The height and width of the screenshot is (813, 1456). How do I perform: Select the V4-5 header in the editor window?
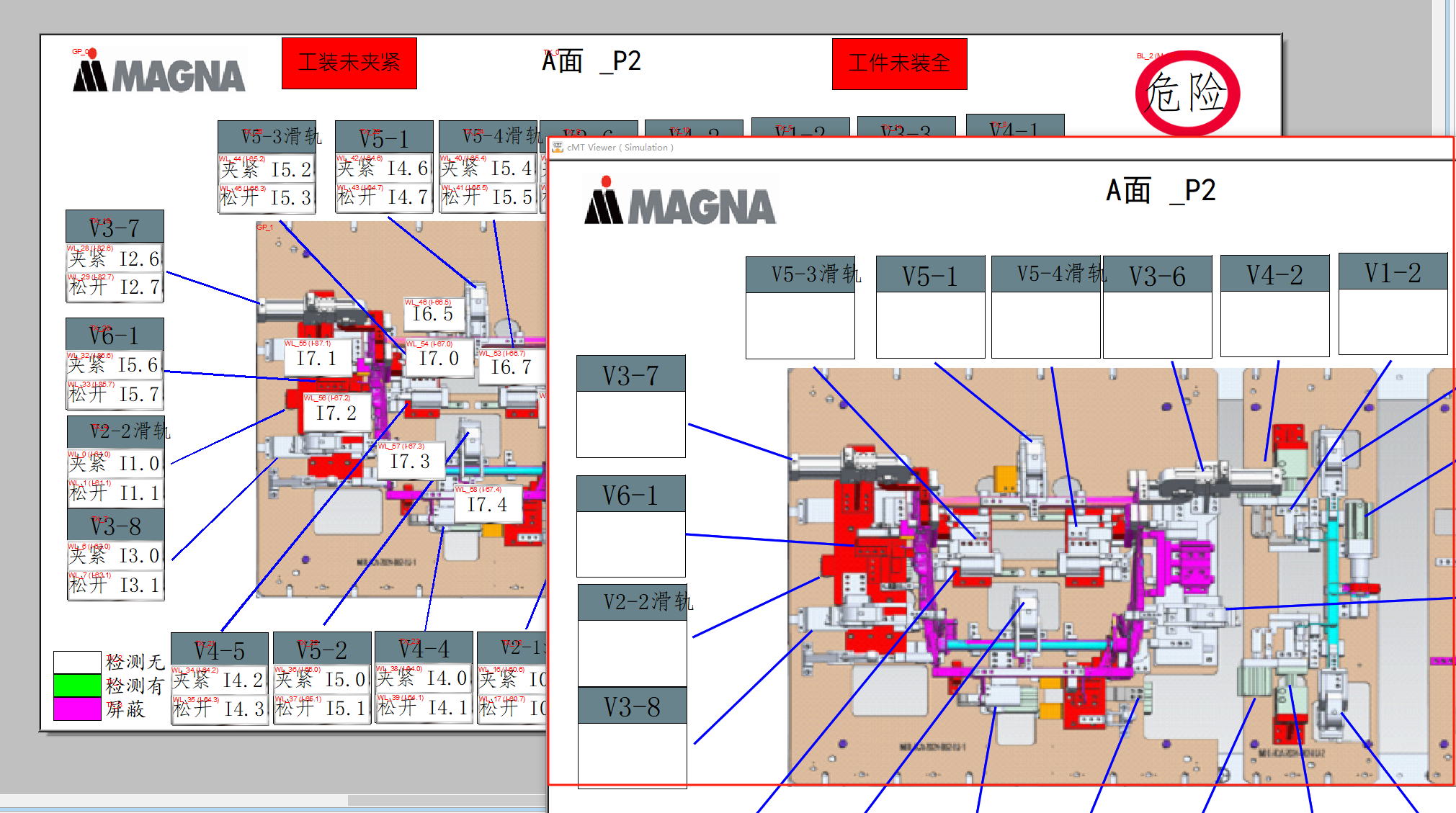220,649
